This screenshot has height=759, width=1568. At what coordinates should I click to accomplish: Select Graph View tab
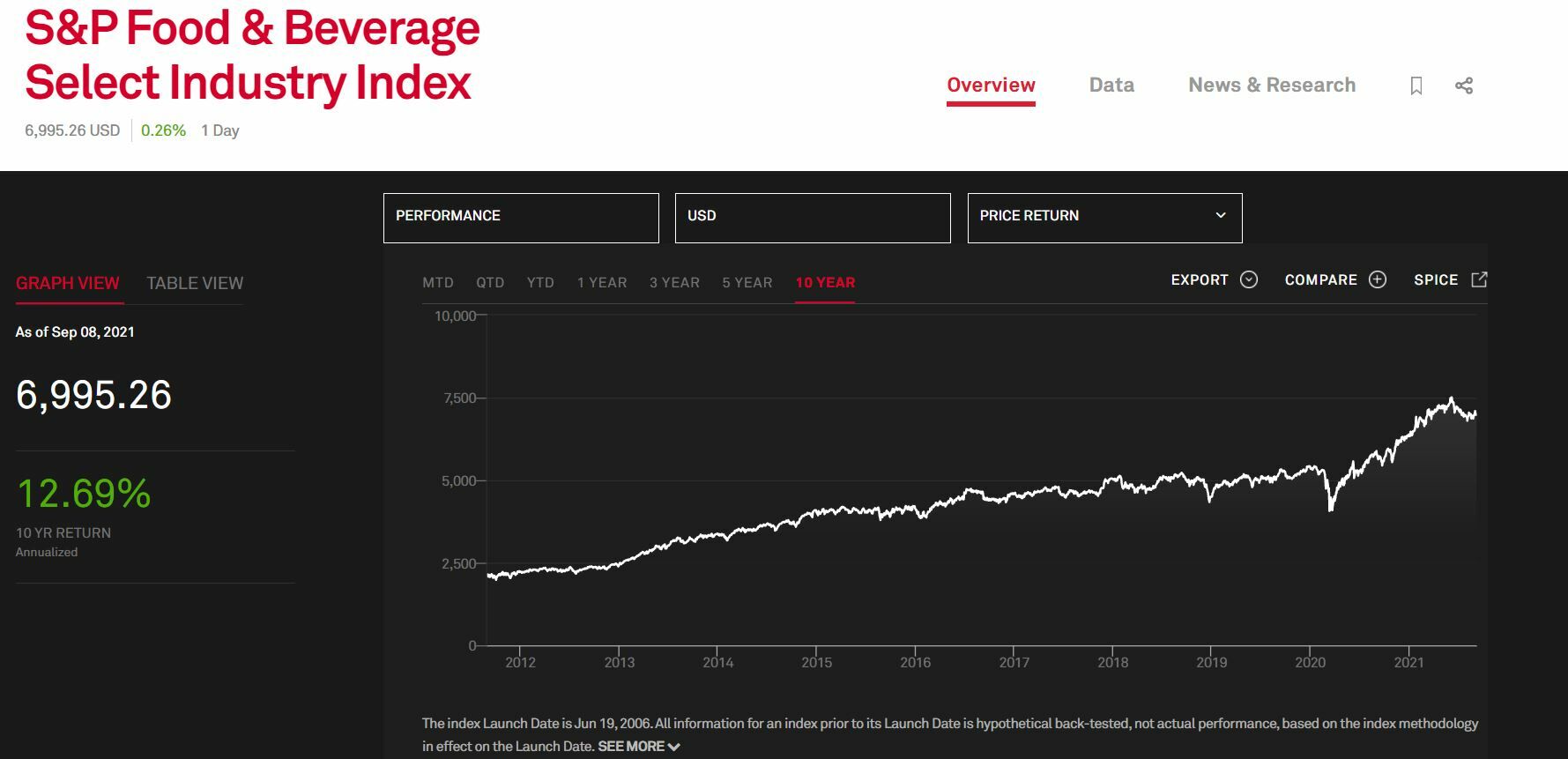tap(68, 283)
